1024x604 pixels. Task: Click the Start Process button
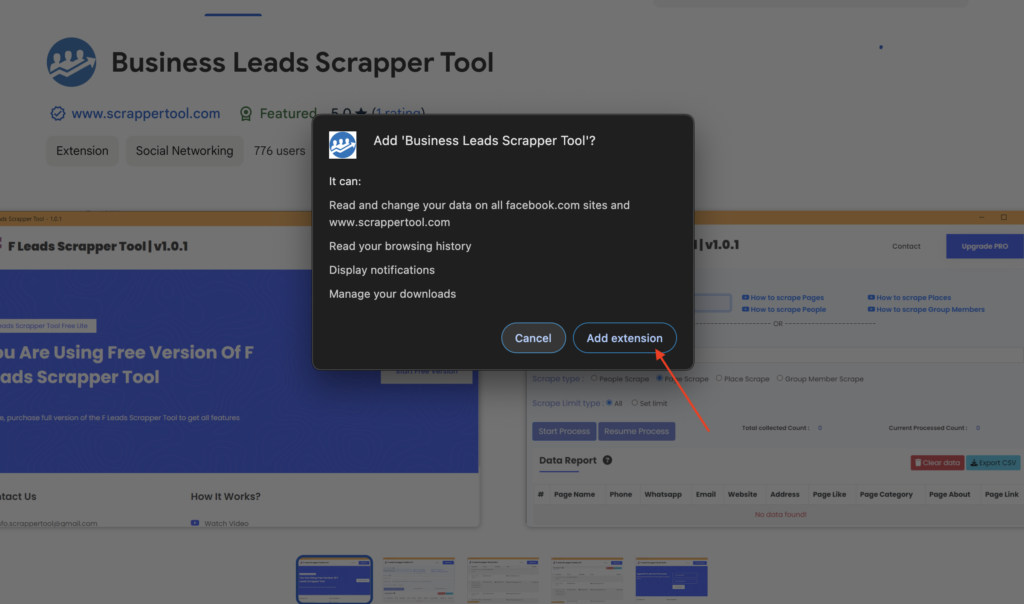click(563, 431)
